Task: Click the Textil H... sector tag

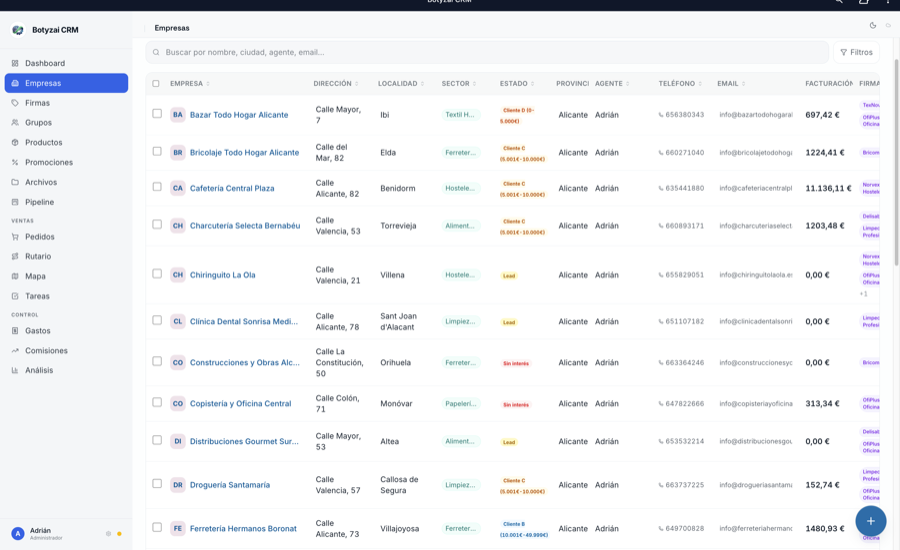Action: pos(460,115)
